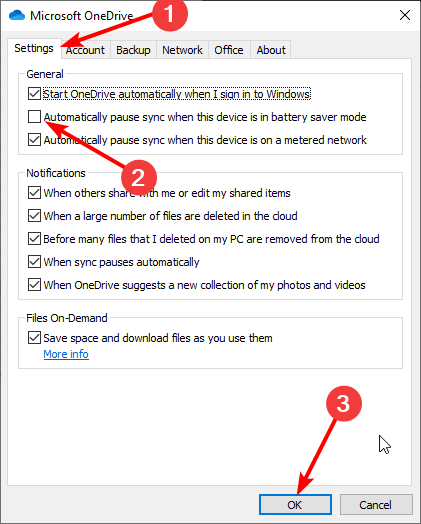Switch to the Account tab
This screenshot has height=524, width=421.
pyautogui.click(x=86, y=50)
